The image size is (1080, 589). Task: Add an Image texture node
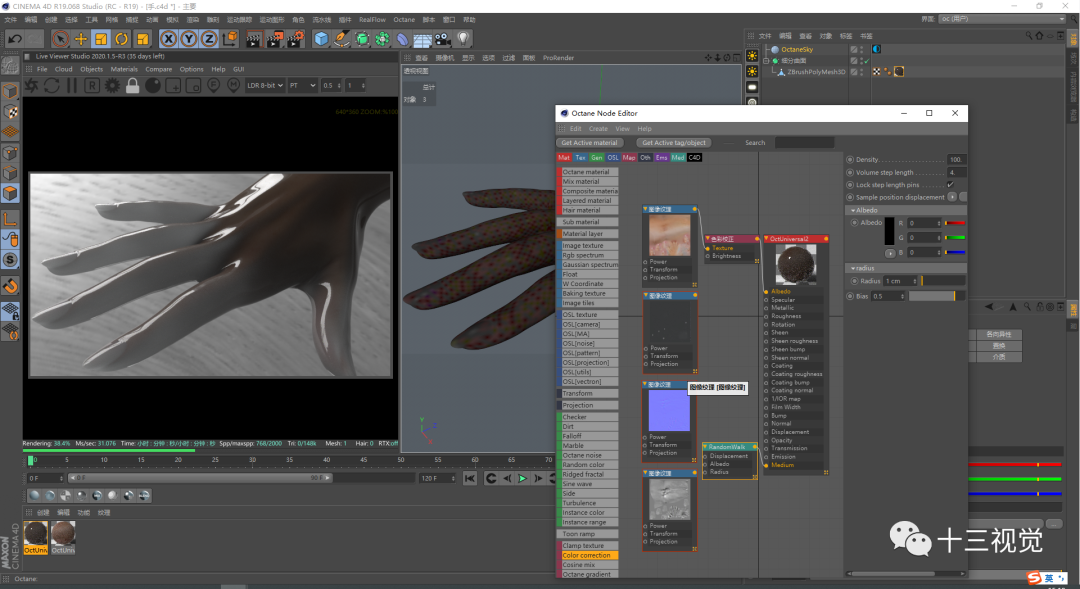(587, 246)
